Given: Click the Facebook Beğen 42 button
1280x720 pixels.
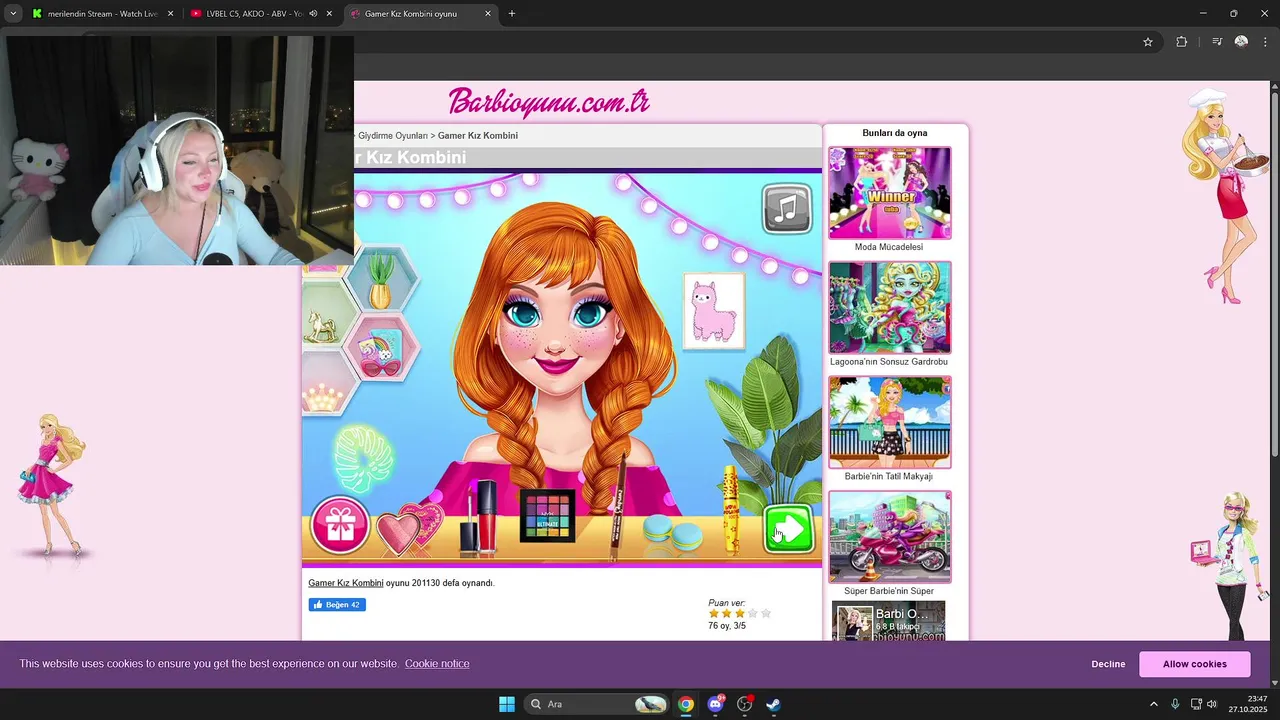Looking at the screenshot, I should (x=337, y=605).
